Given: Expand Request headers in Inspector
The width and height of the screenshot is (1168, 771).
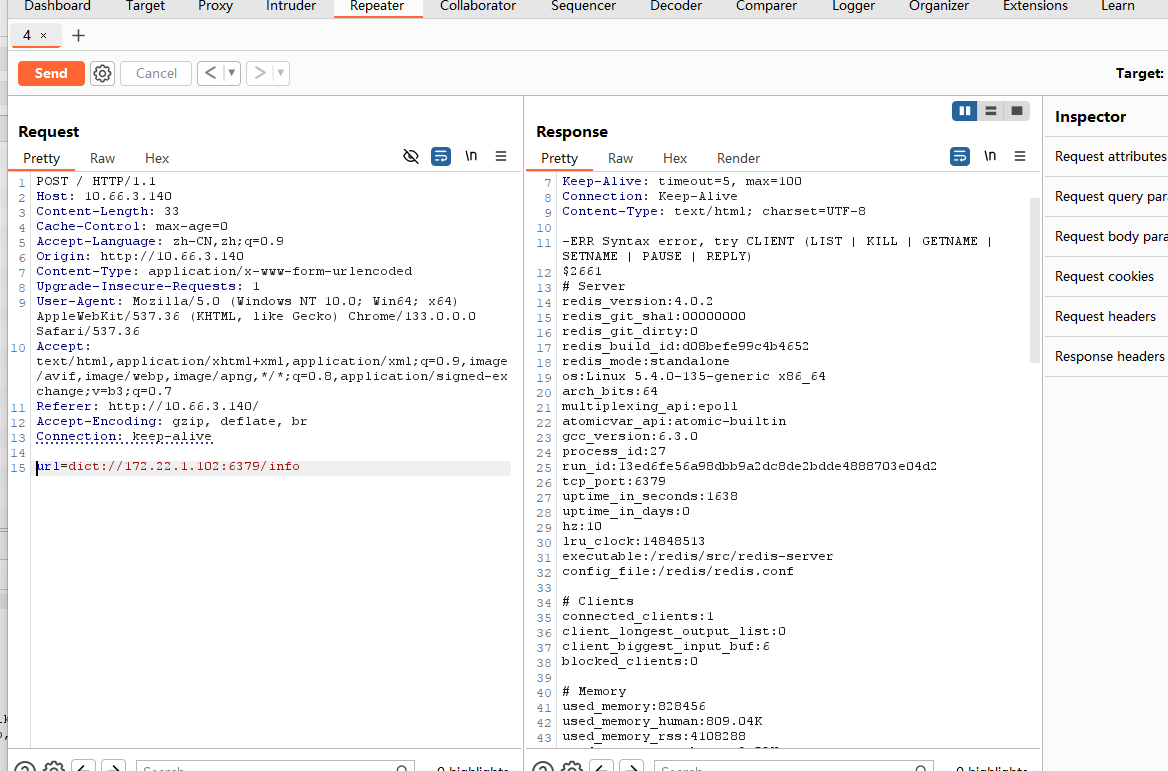Looking at the screenshot, I should click(x=1106, y=317).
